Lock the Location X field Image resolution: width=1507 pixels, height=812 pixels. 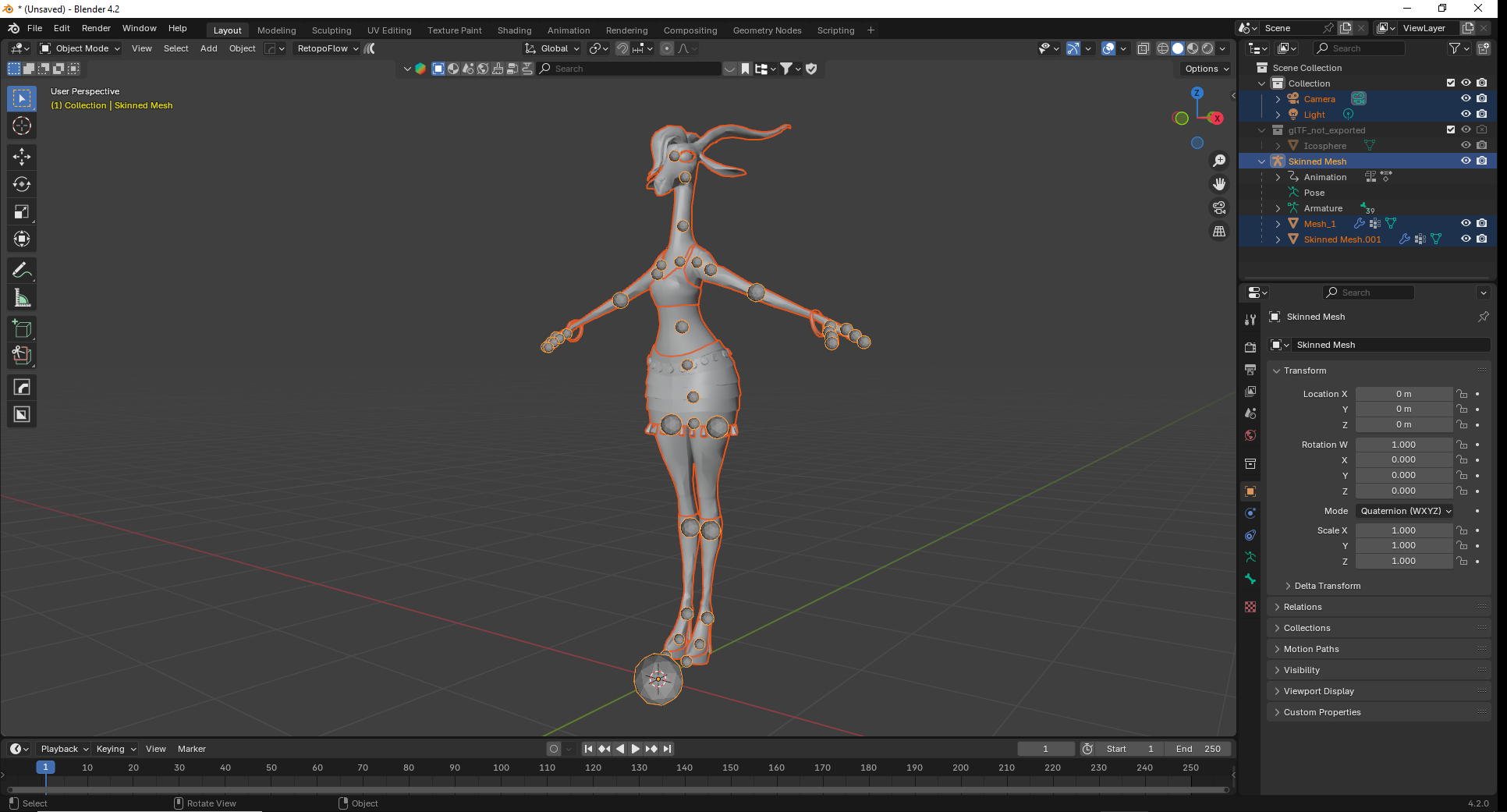point(1463,394)
